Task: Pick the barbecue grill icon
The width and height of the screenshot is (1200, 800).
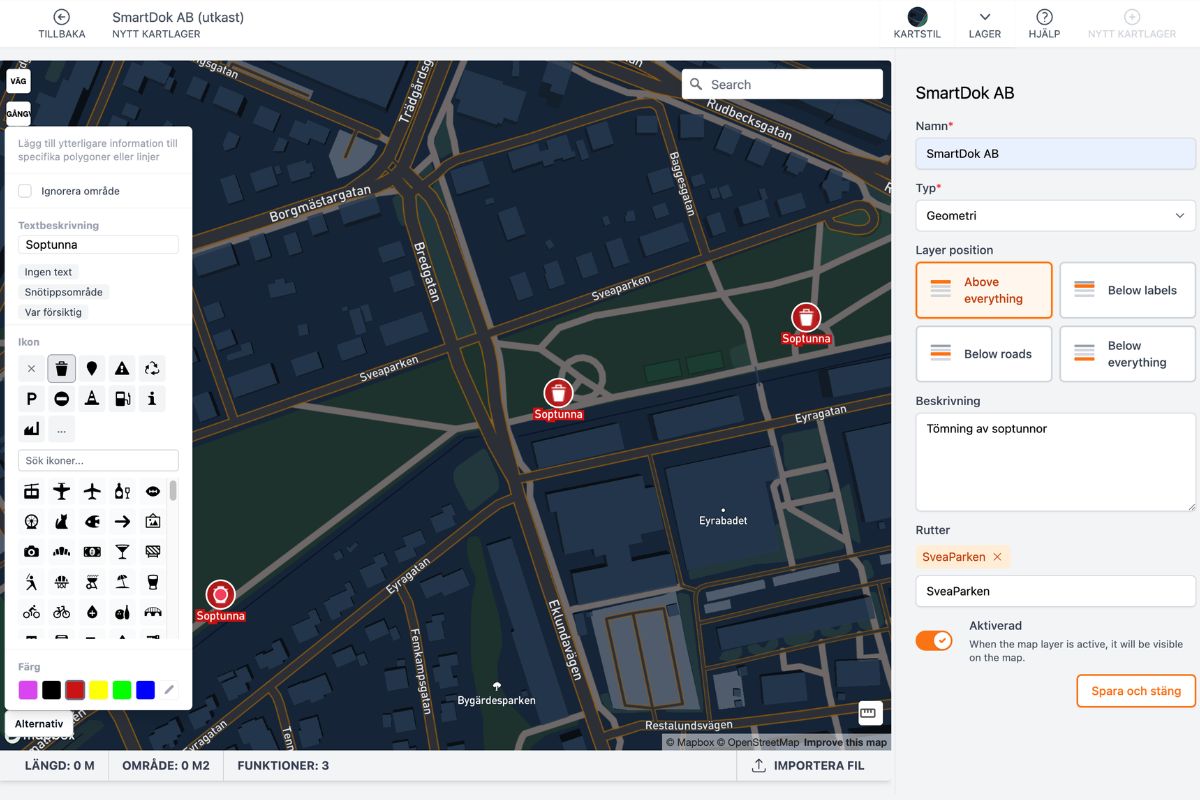Action: tap(92, 581)
